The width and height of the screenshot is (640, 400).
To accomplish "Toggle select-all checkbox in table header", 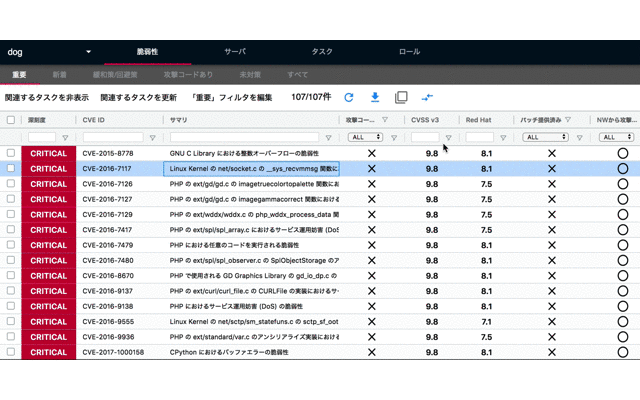I will pyautogui.click(x=11, y=120).
